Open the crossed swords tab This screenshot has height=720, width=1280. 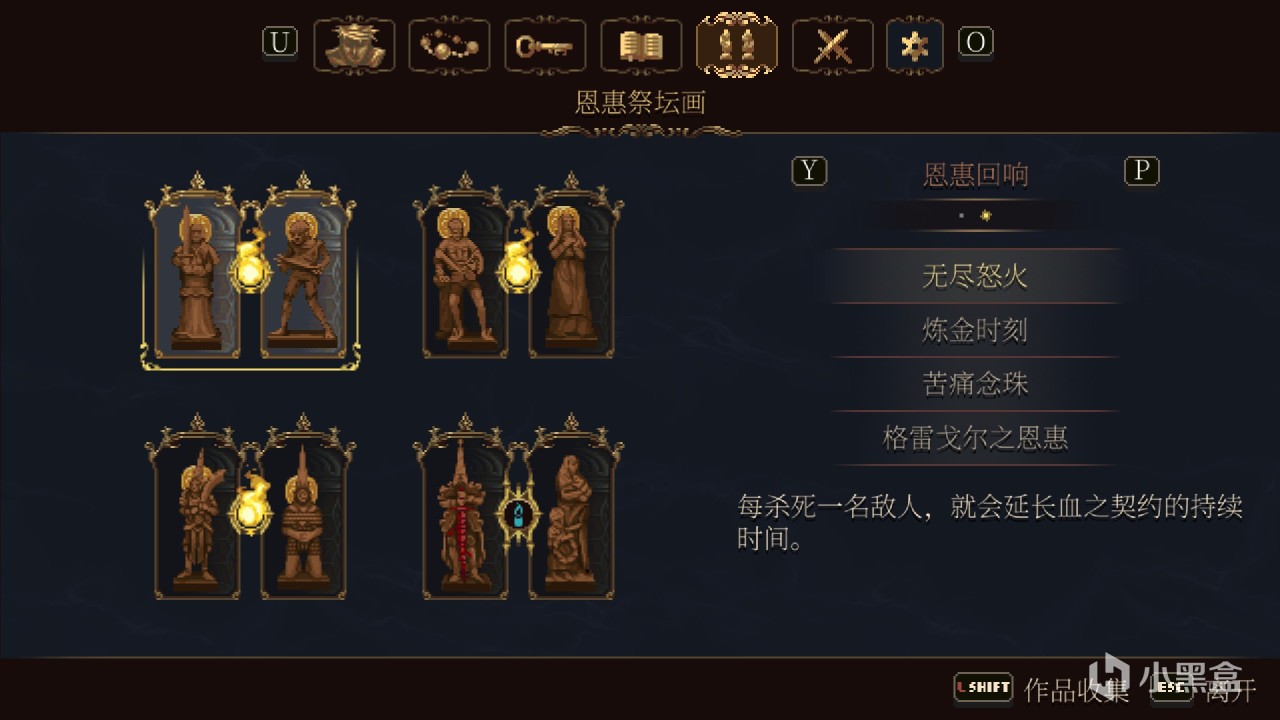[833, 46]
